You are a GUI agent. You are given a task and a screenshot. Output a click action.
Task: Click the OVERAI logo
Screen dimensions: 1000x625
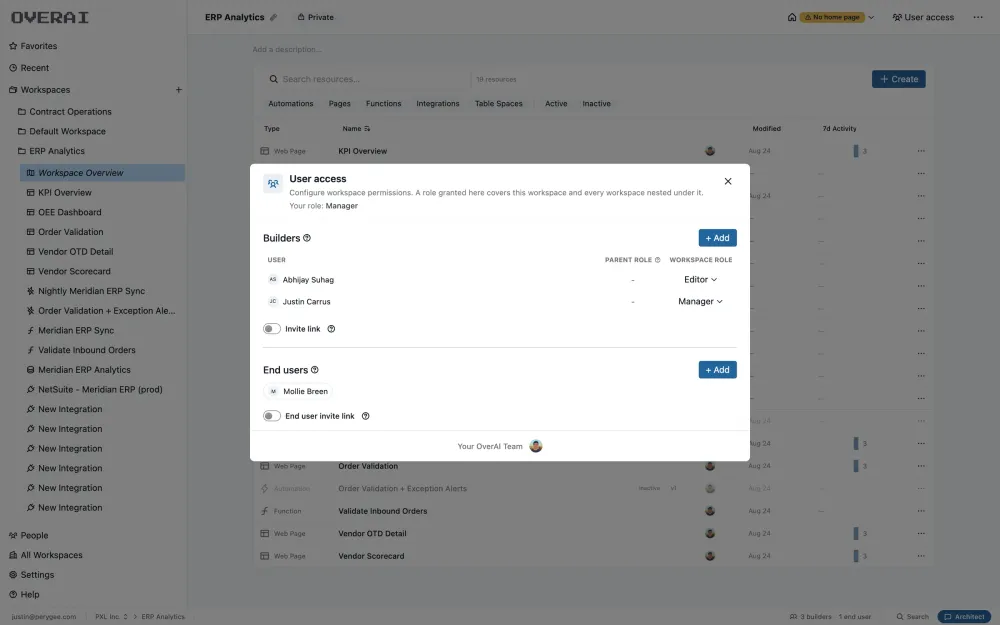pyautogui.click(x=50, y=17)
